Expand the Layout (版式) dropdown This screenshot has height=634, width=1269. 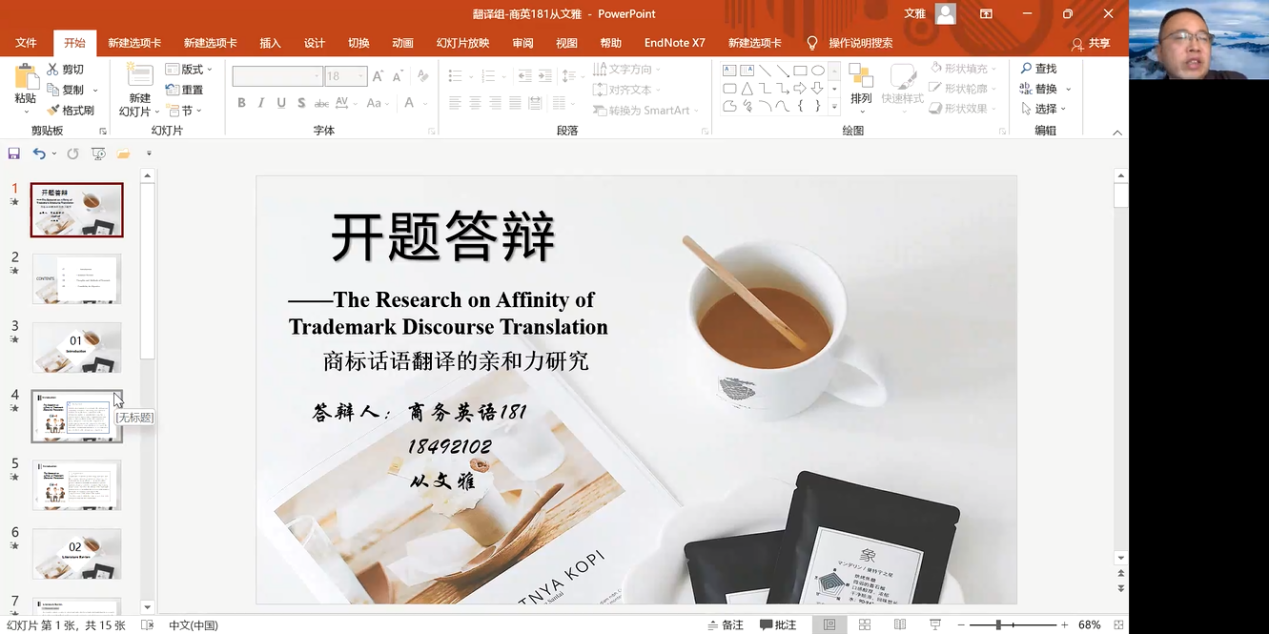pos(190,69)
